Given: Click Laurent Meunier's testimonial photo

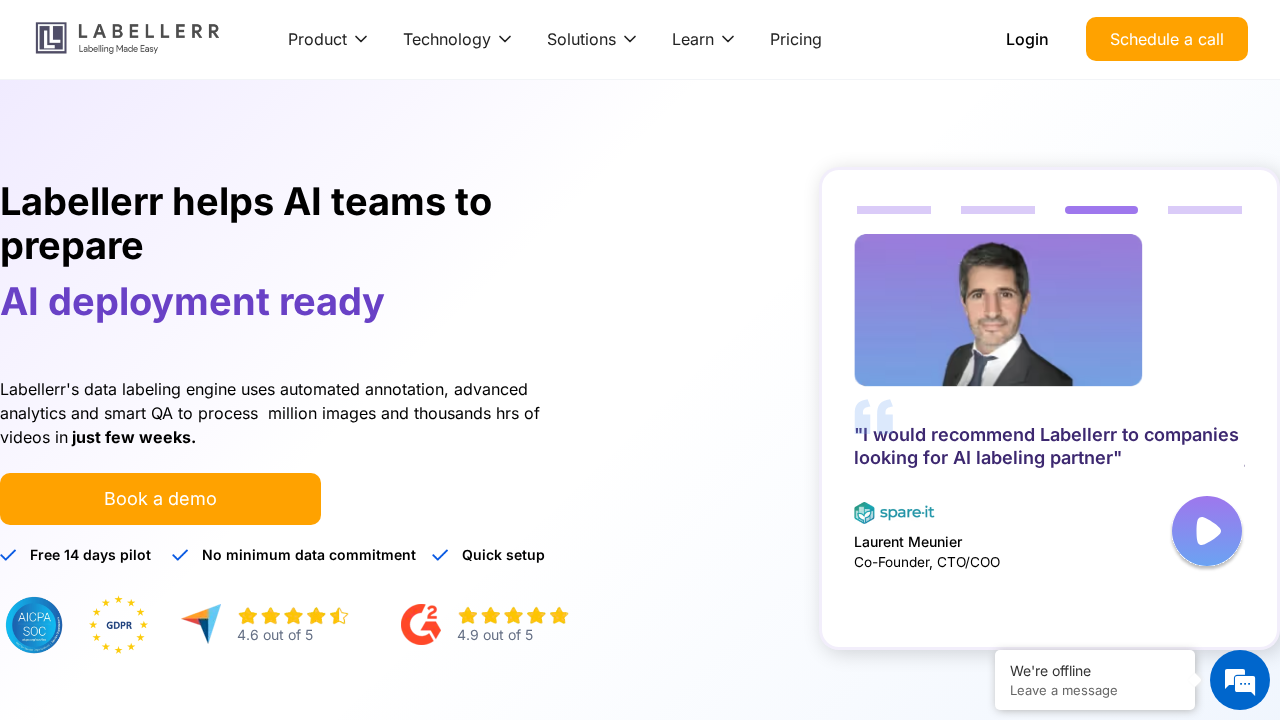Looking at the screenshot, I should [998, 310].
